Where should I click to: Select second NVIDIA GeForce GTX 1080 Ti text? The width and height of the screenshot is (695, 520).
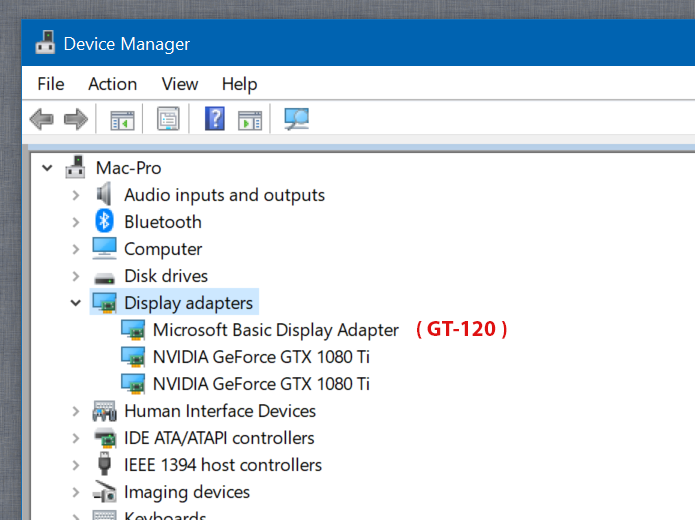261,384
